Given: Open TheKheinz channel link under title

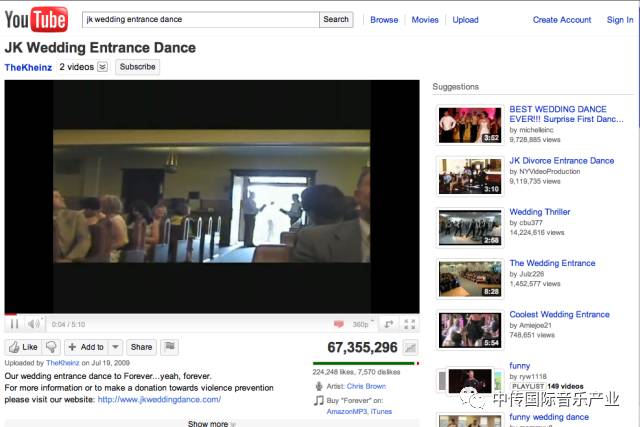Looking at the screenshot, I should (28, 67).
